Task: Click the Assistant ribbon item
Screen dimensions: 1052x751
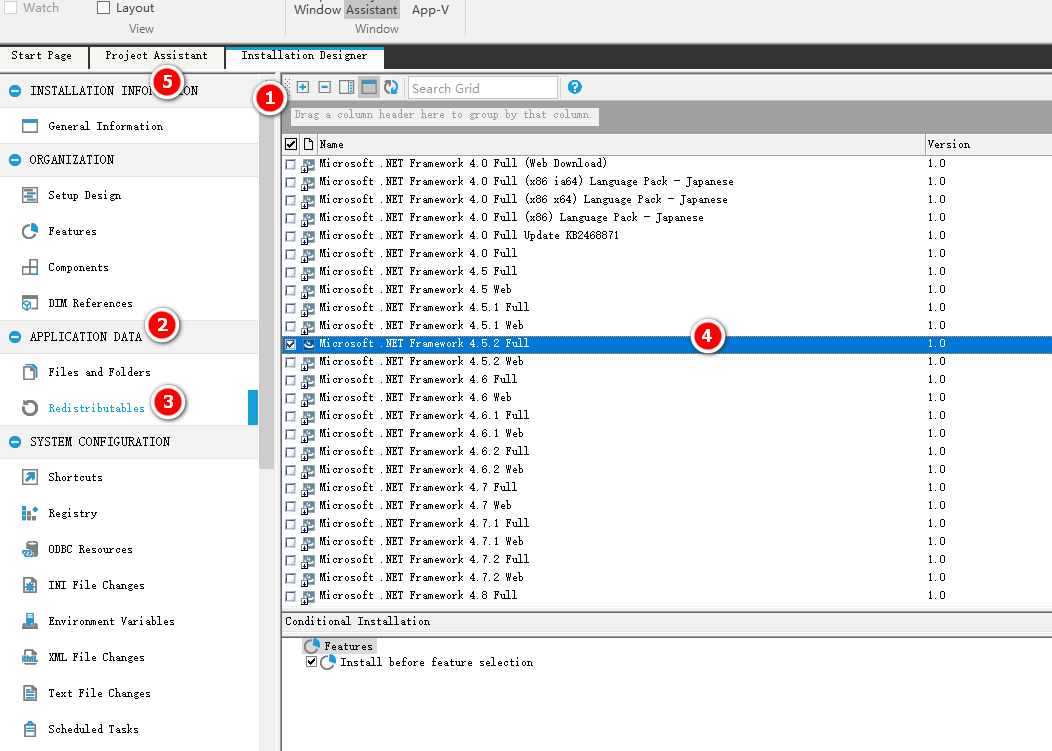Action: coord(372,9)
